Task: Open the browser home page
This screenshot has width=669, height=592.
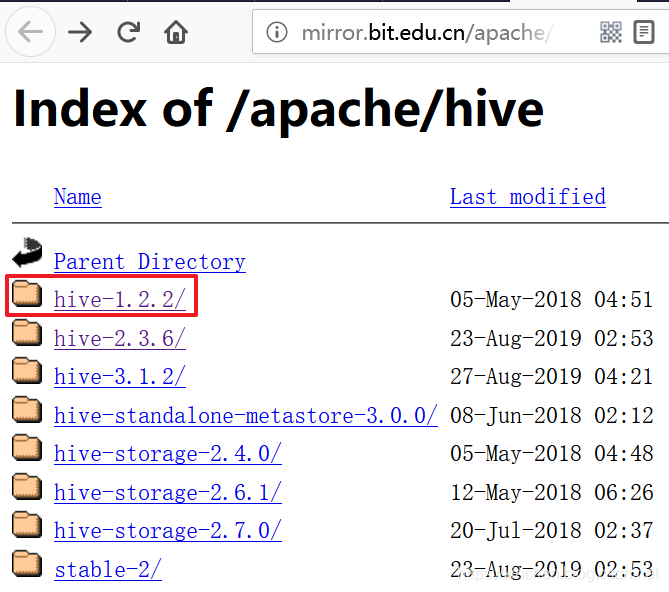Action: coord(176,32)
